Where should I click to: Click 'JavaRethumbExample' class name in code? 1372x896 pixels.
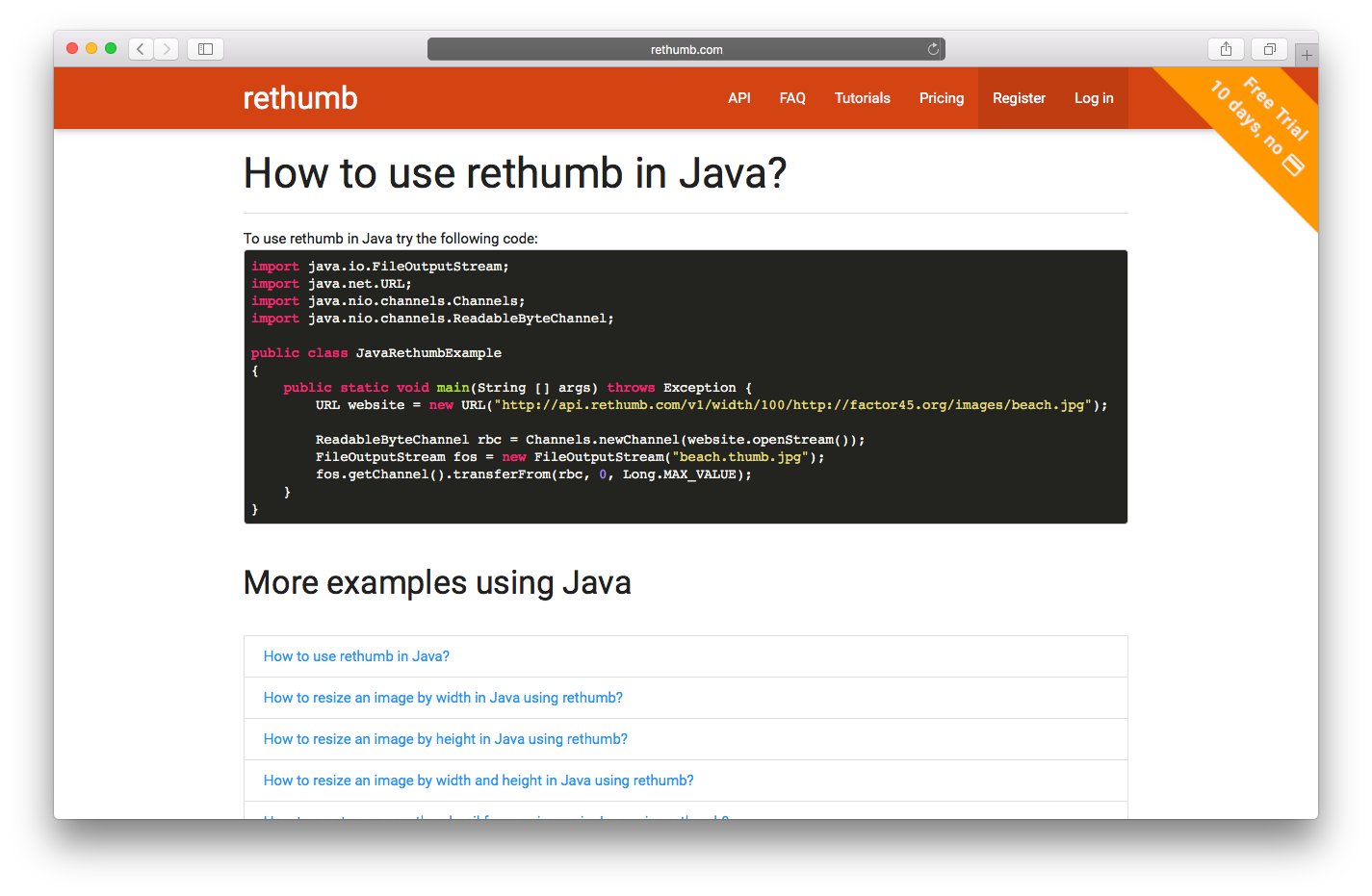pos(428,353)
